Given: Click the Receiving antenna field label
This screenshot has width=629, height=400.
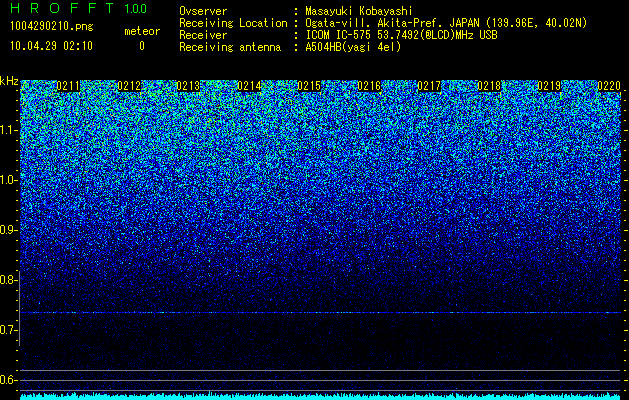Looking at the screenshot, I should coord(230,47).
